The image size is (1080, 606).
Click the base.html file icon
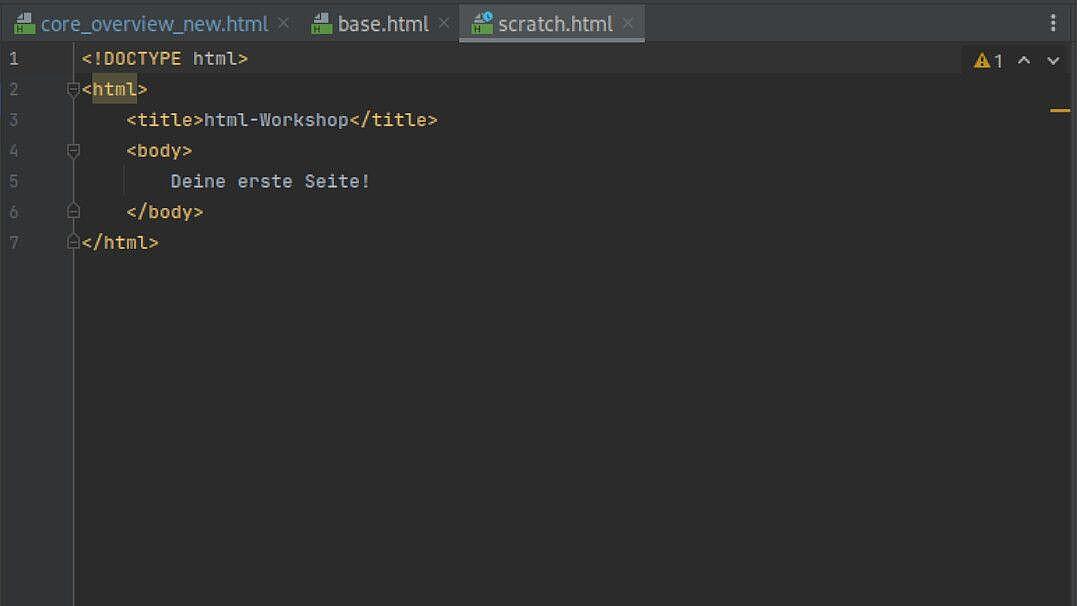(322, 23)
